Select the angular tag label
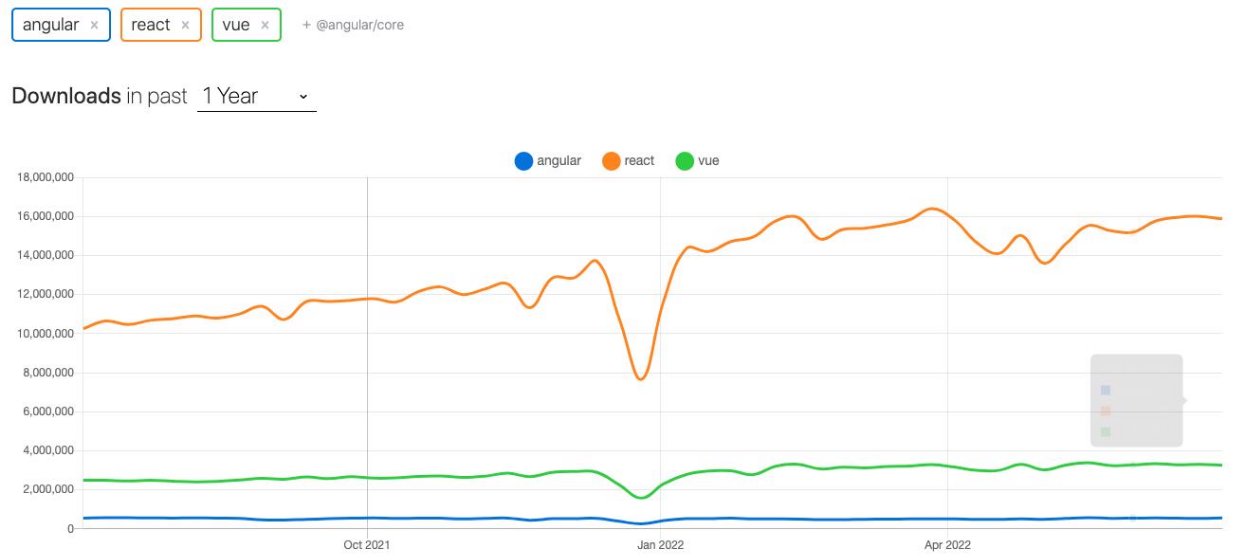Viewport: 1246px width, 560px height. [50, 25]
